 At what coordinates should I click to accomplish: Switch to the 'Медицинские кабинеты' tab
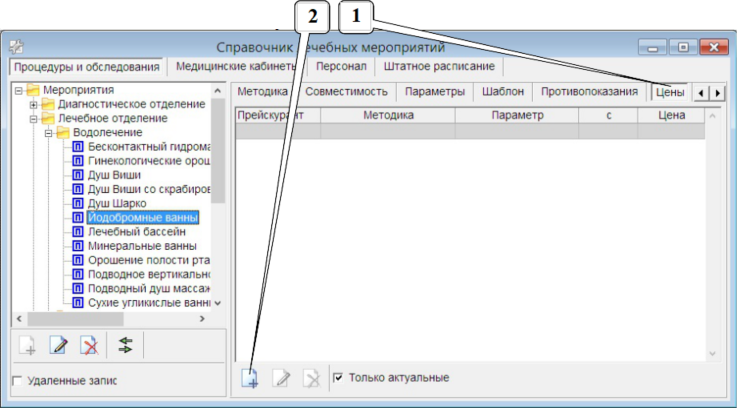[234, 67]
